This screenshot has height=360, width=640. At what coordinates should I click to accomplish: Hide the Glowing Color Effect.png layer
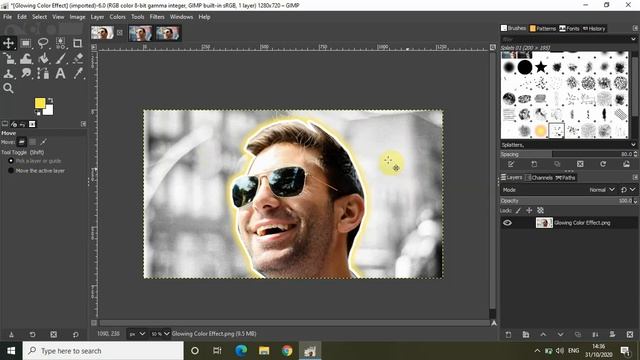507,223
